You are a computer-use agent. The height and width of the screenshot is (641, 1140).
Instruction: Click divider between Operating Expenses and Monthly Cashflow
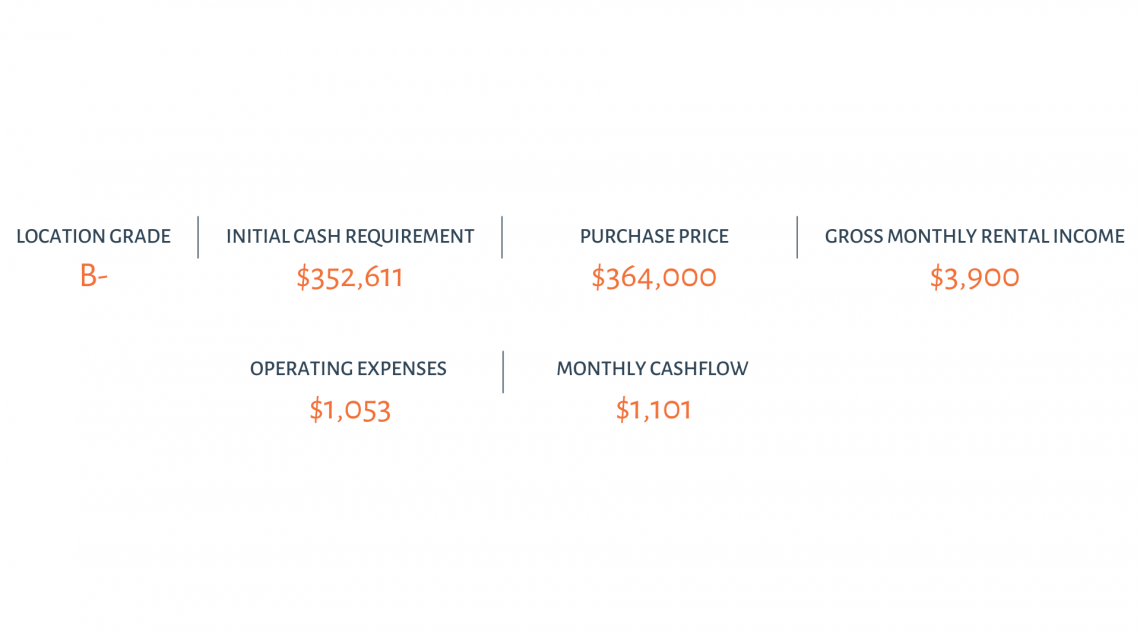(x=502, y=371)
